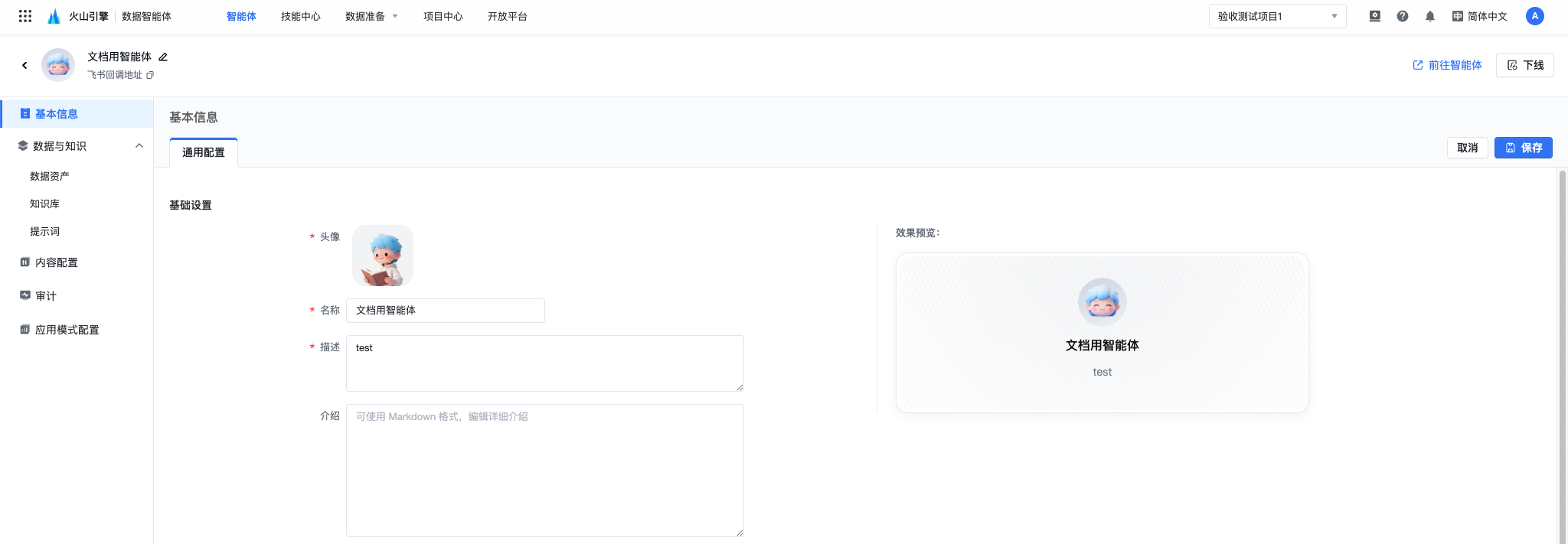The image size is (1568, 544).
Task: Change the 头像 avatar image
Action: coord(383,256)
